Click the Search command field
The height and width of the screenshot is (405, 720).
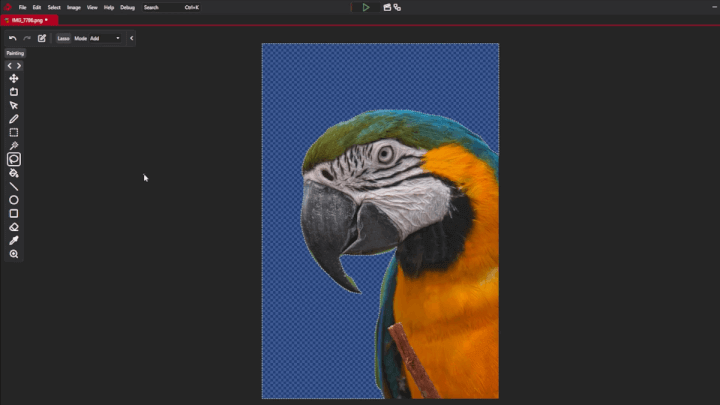(171, 7)
